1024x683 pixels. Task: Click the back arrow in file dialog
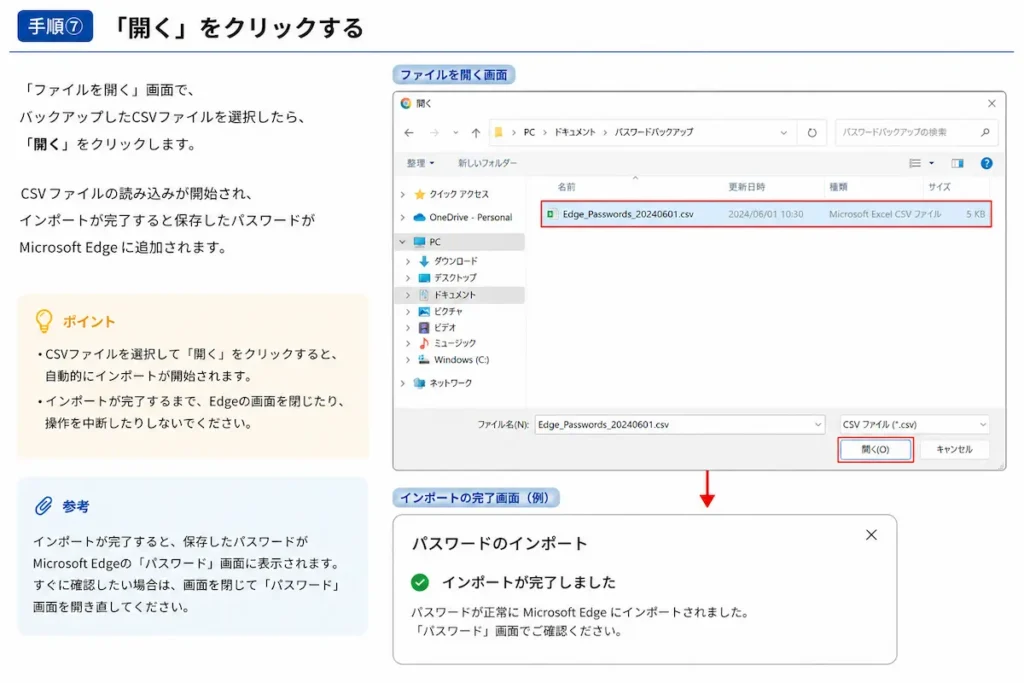pyautogui.click(x=409, y=133)
